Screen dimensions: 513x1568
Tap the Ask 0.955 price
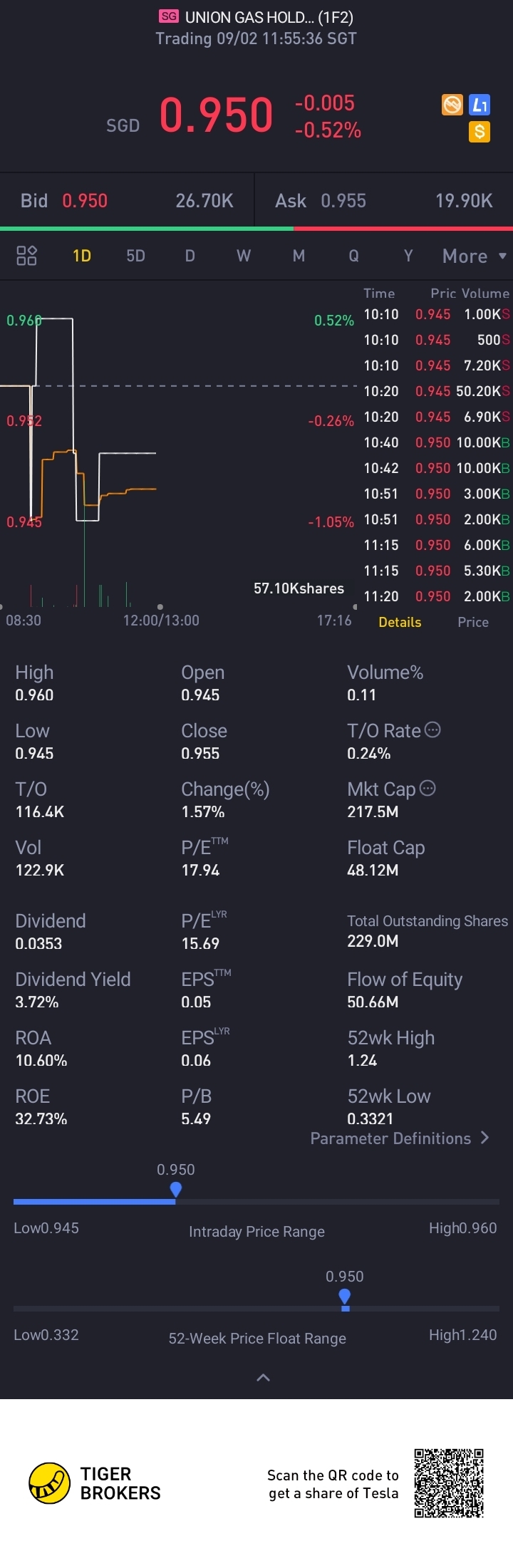click(x=343, y=201)
